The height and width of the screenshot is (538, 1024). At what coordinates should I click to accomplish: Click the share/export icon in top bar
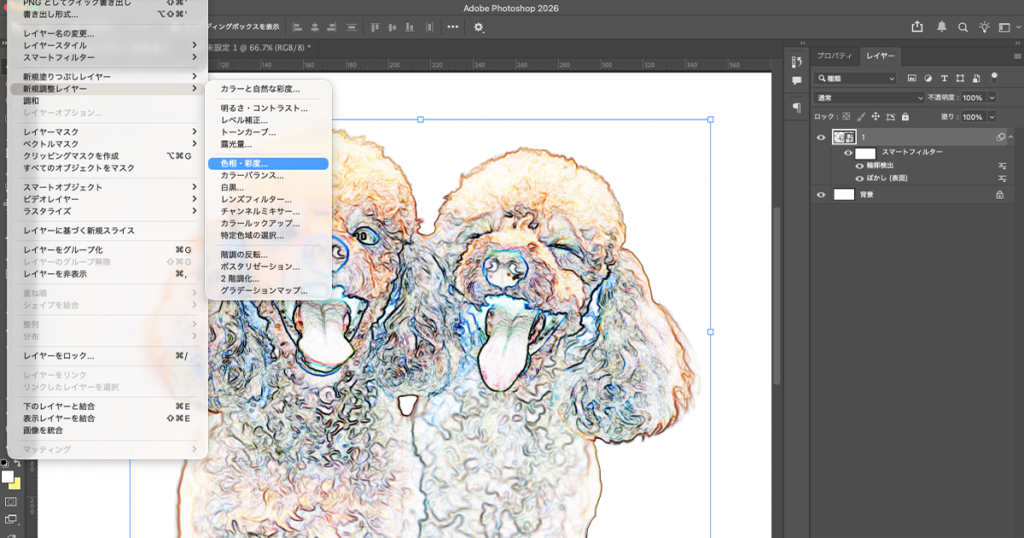tap(918, 27)
